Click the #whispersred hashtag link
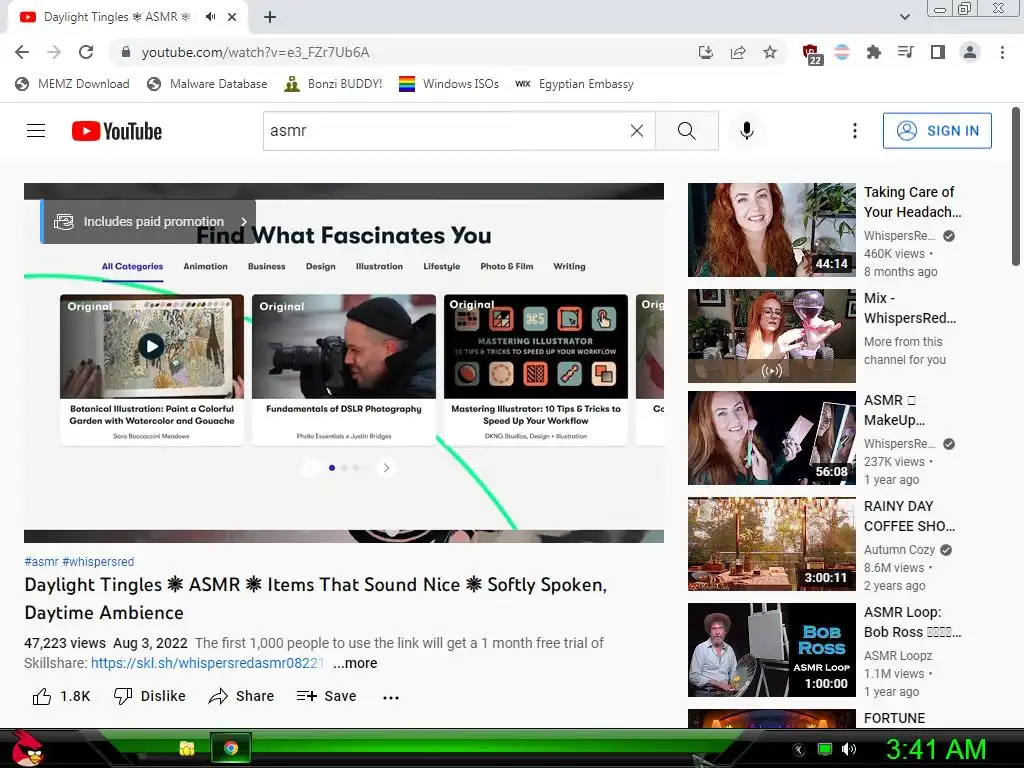Image resolution: width=1024 pixels, height=768 pixels. (98, 562)
